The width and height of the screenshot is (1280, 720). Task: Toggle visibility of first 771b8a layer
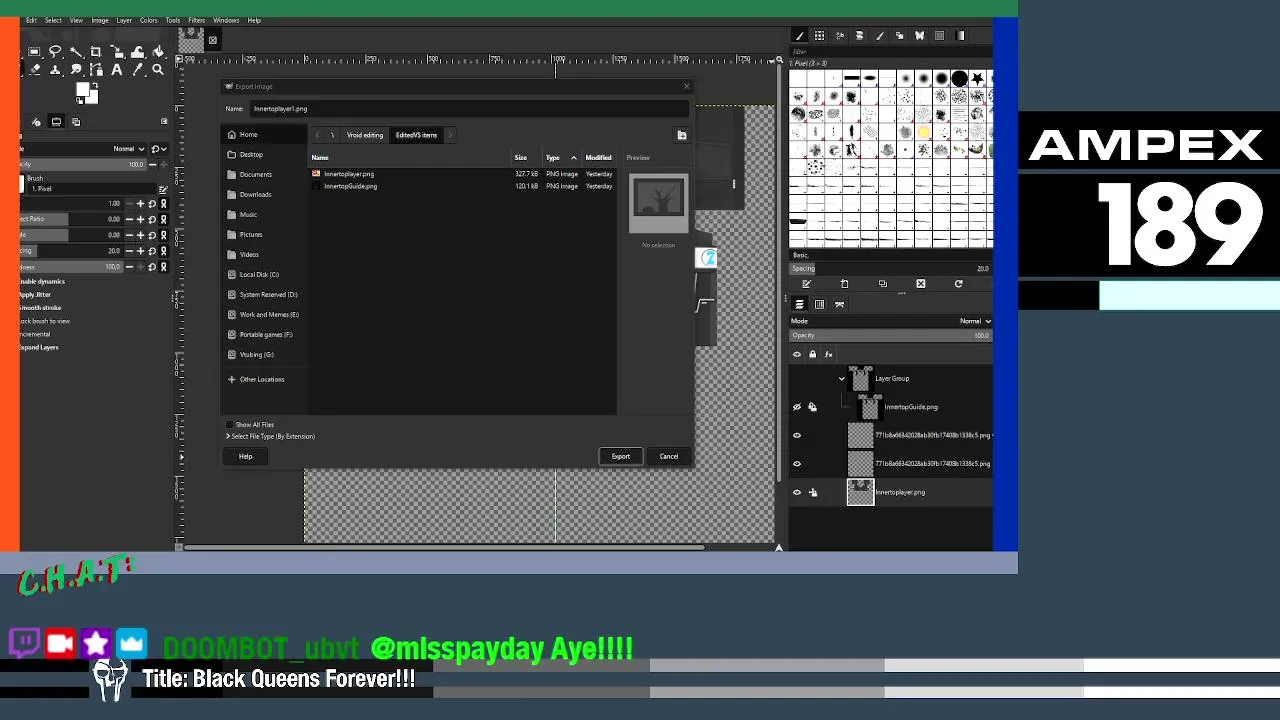coord(797,436)
